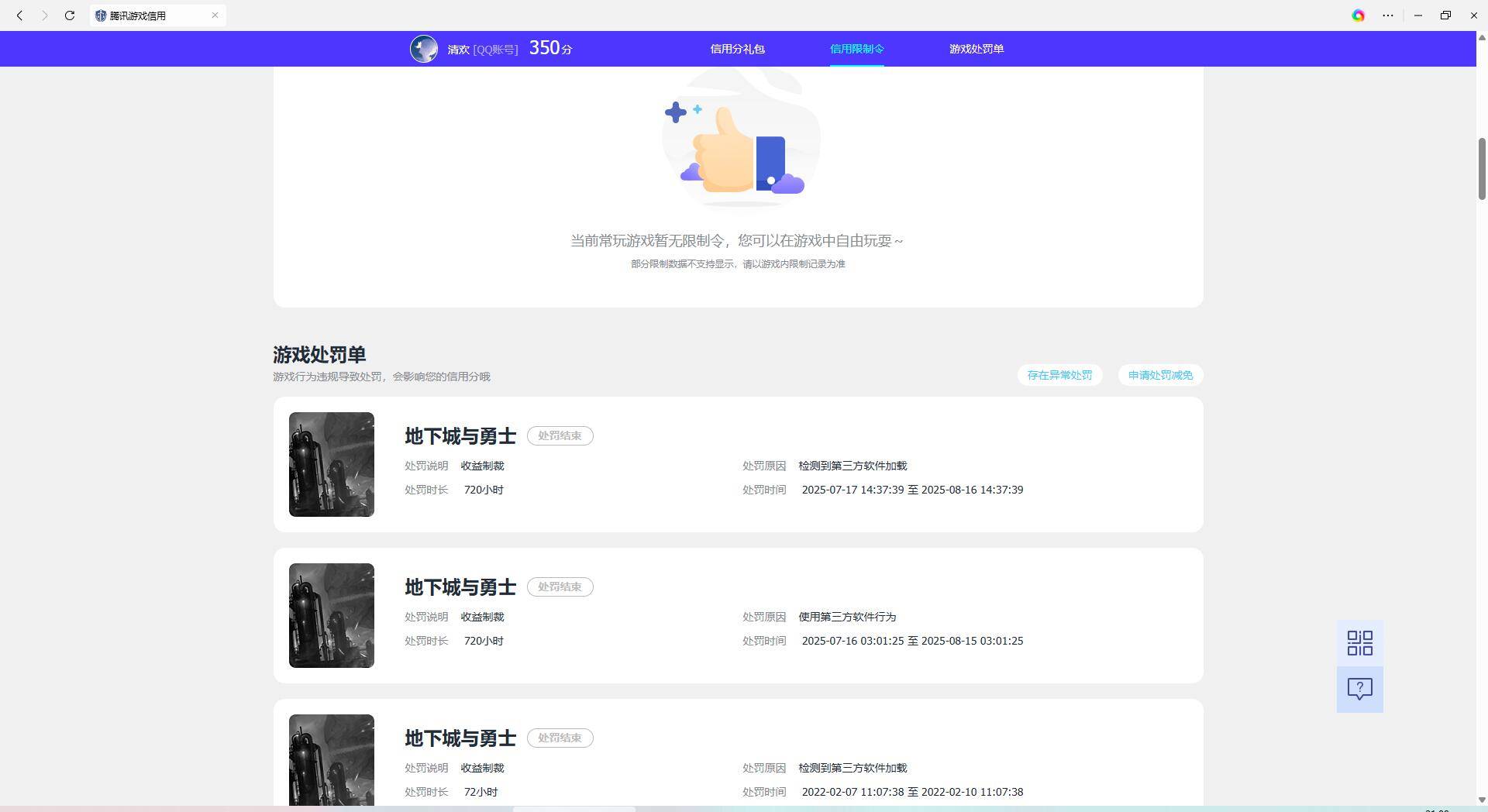The height and width of the screenshot is (812, 1488).
Task: Select the 信用限制令 tab
Action: coord(856,49)
